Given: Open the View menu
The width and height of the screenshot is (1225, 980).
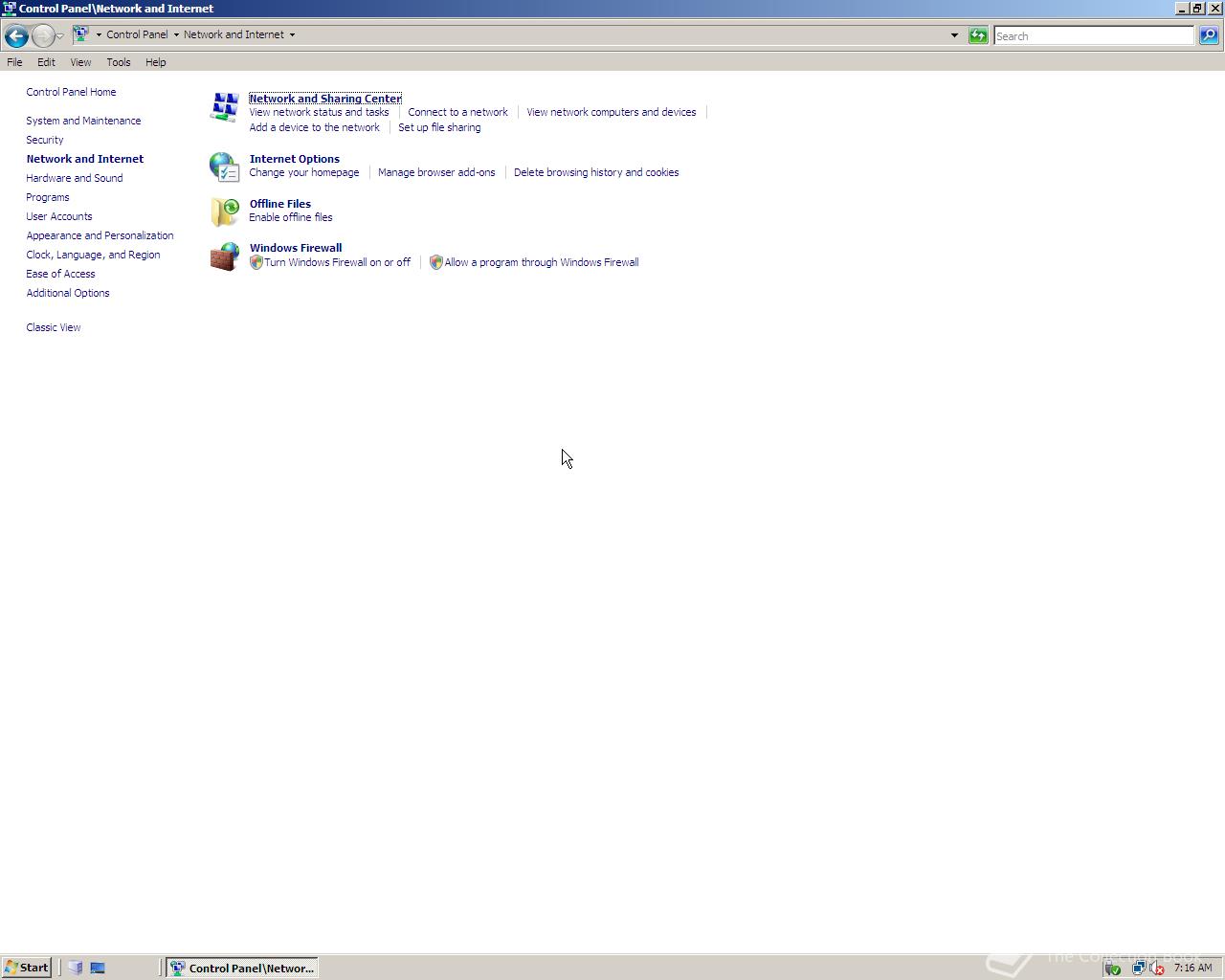Looking at the screenshot, I should (80, 62).
